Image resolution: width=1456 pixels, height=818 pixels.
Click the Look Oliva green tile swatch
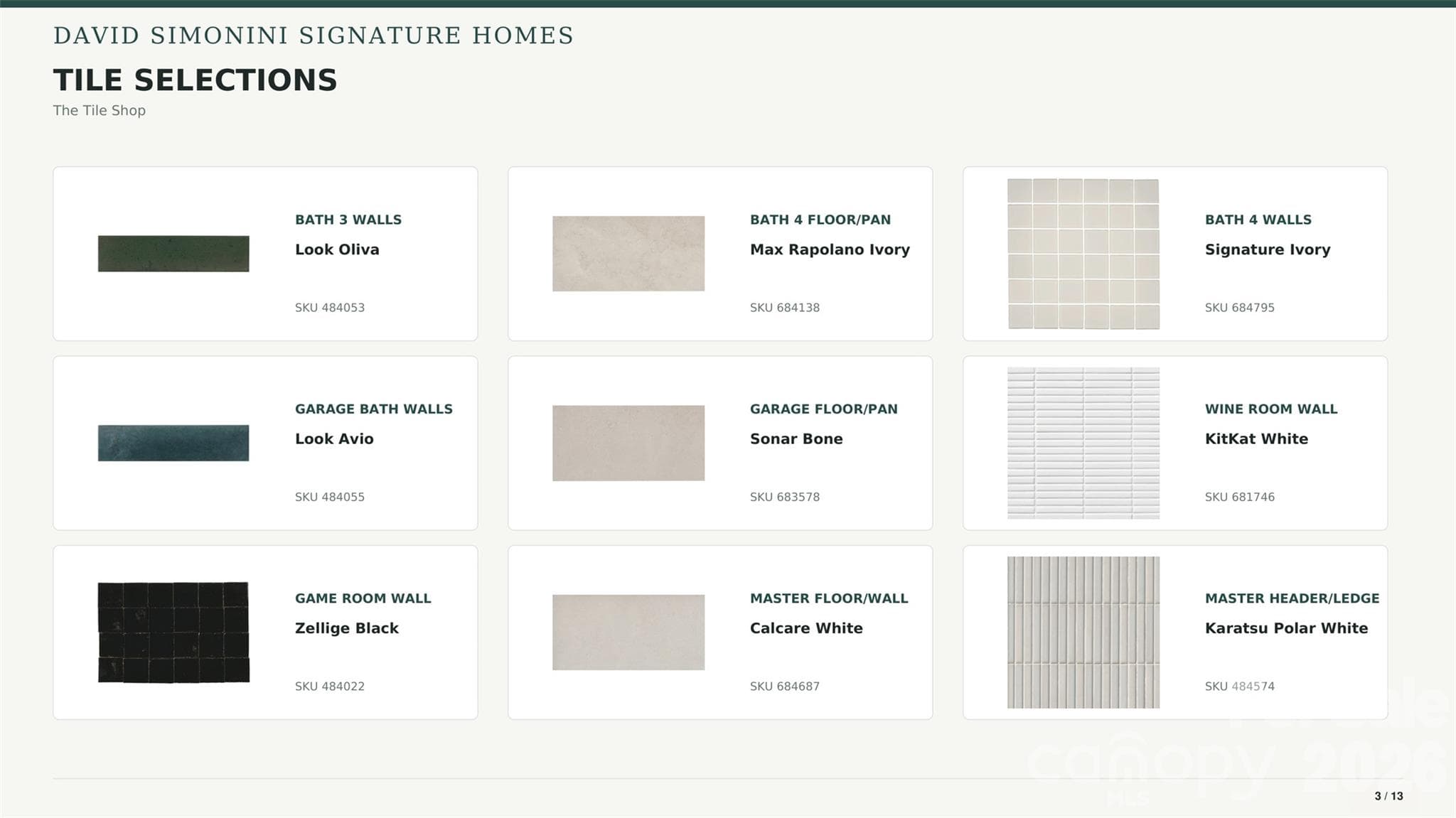pyautogui.click(x=173, y=254)
